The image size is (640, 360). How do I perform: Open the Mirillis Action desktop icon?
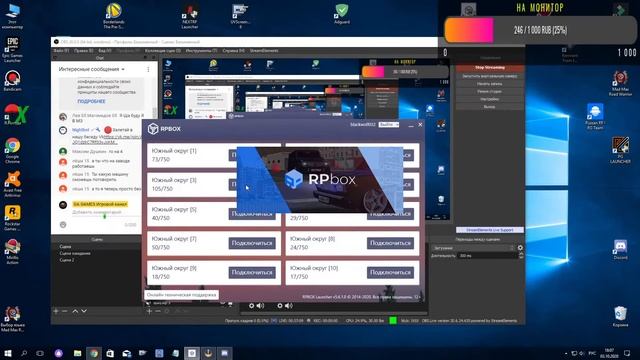(x=13, y=252)
